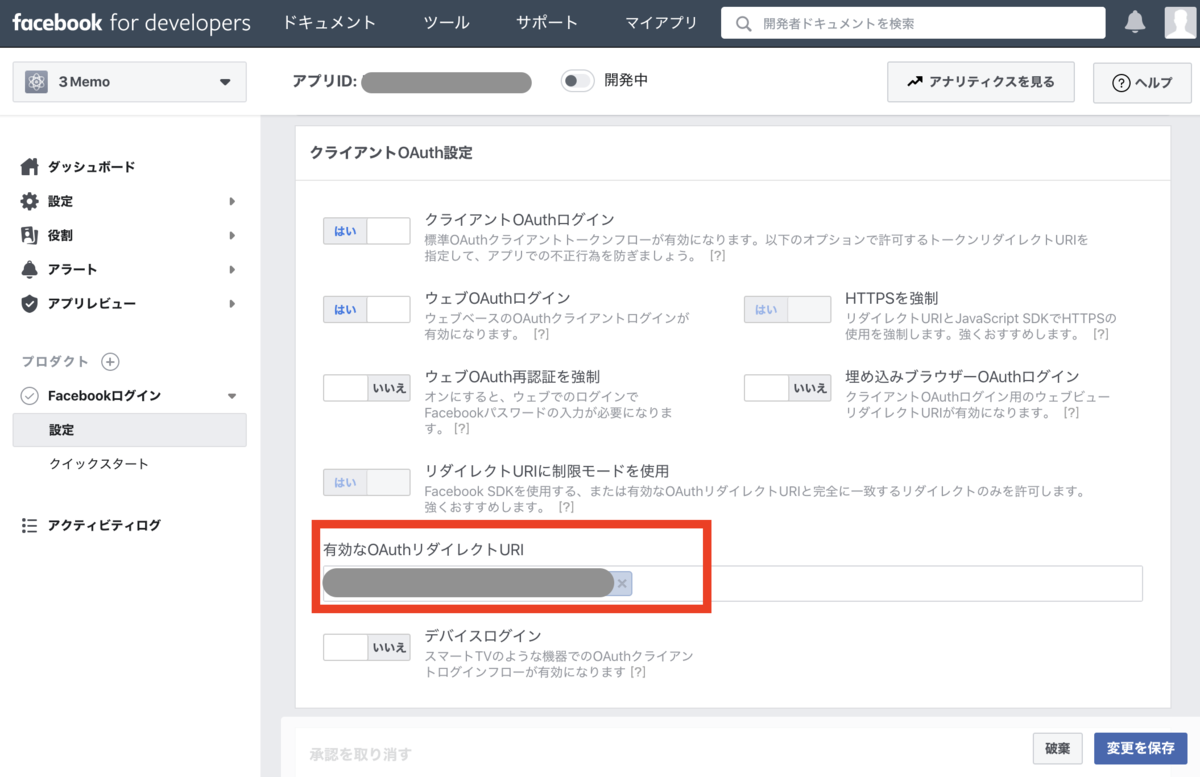
Task: Click the ヘルプ button
Action: click(1142, 83)
